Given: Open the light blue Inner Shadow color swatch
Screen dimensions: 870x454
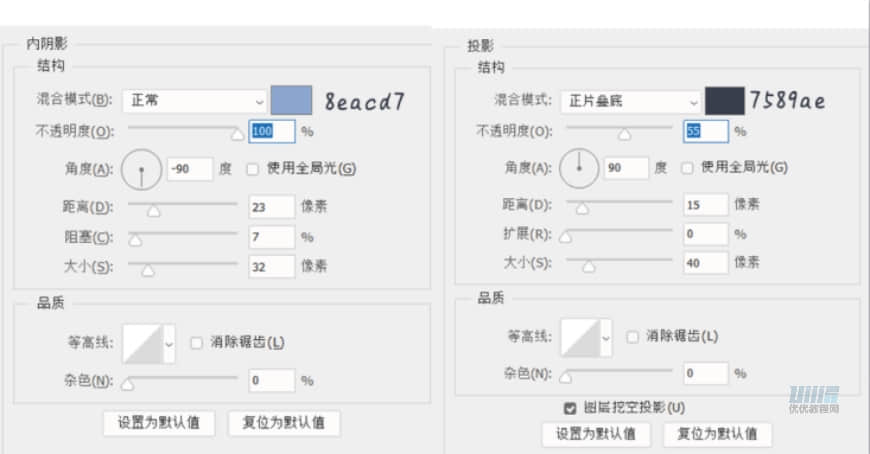Looking at the screenshot, I should click(x=291, y=100).
